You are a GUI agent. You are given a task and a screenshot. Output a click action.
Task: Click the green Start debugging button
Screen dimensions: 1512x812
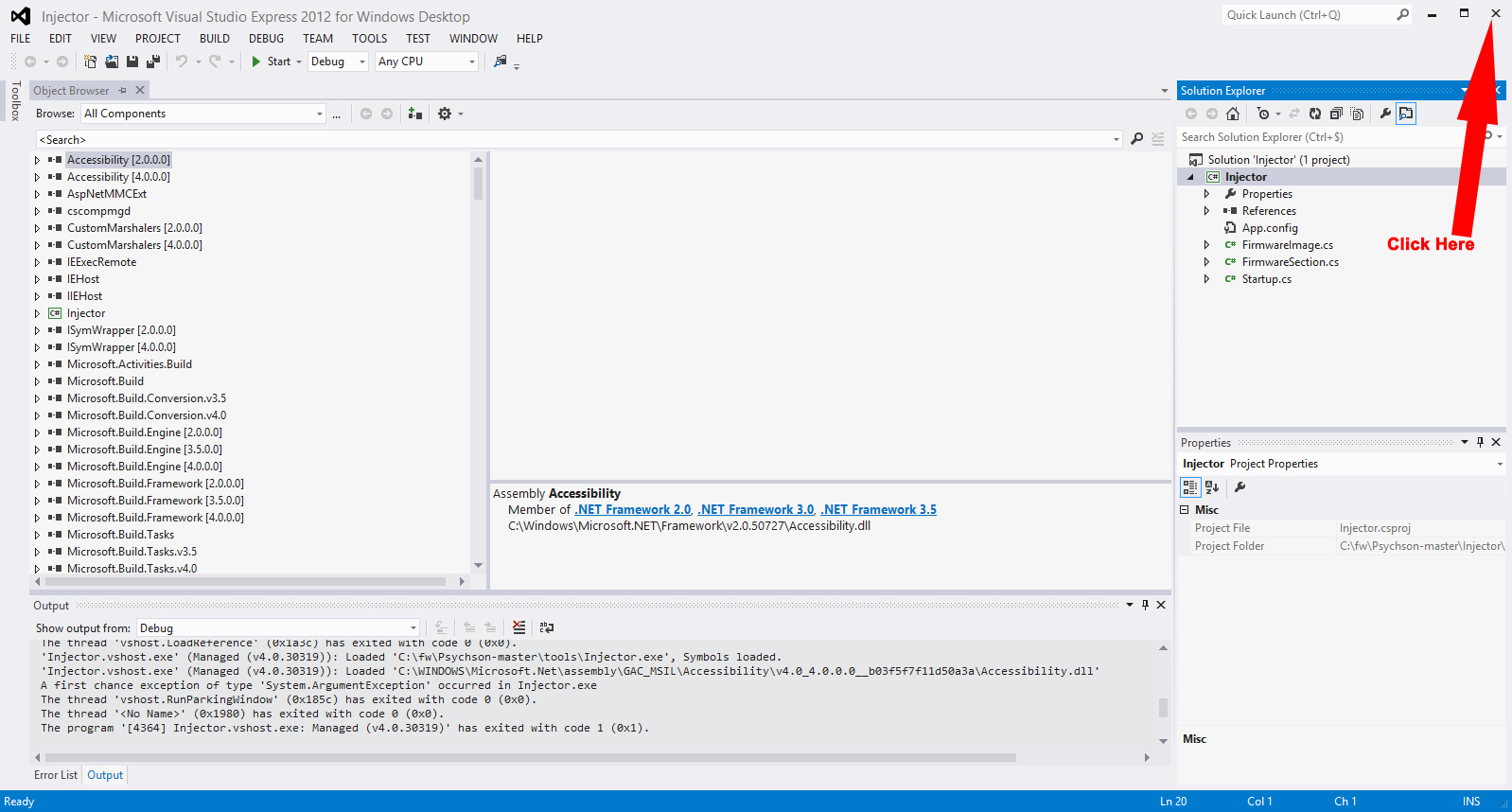point(271,62)
